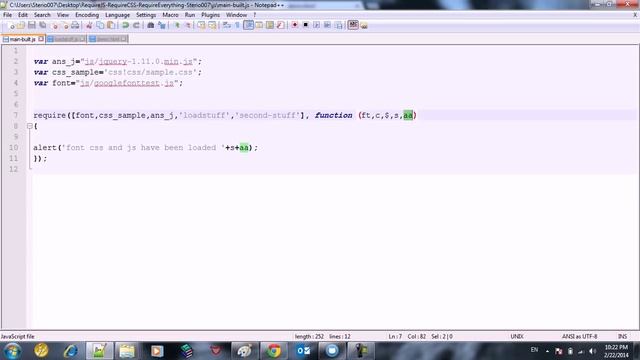
Task: Open the Plugins menu
Action: tap(210, 15)
